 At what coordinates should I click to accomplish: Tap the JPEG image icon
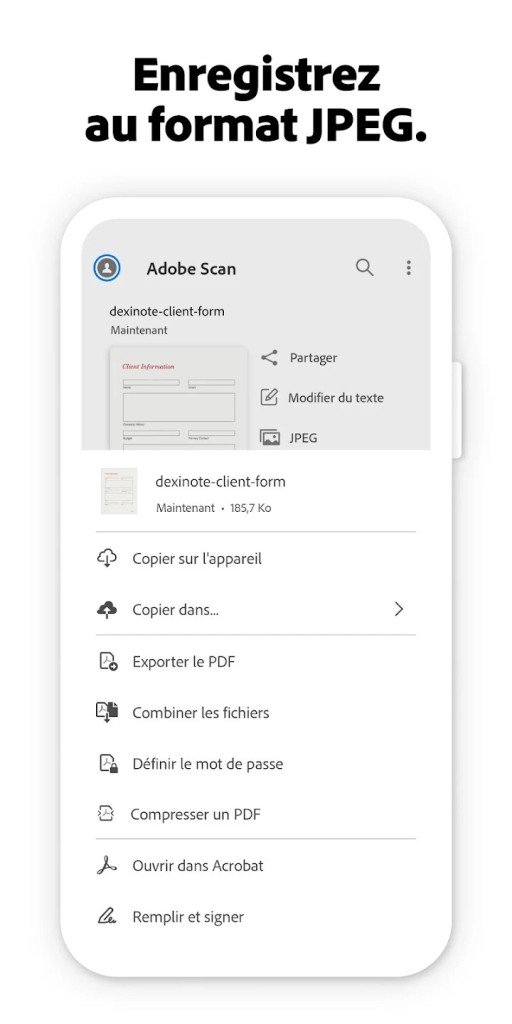[270, 438]
